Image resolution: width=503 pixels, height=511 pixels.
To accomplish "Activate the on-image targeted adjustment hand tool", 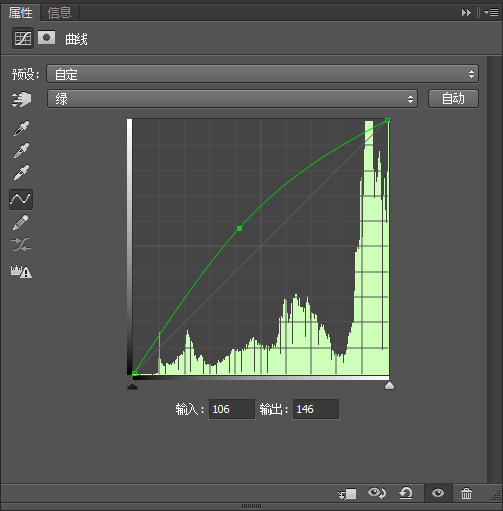I will (x=21, y=99).
